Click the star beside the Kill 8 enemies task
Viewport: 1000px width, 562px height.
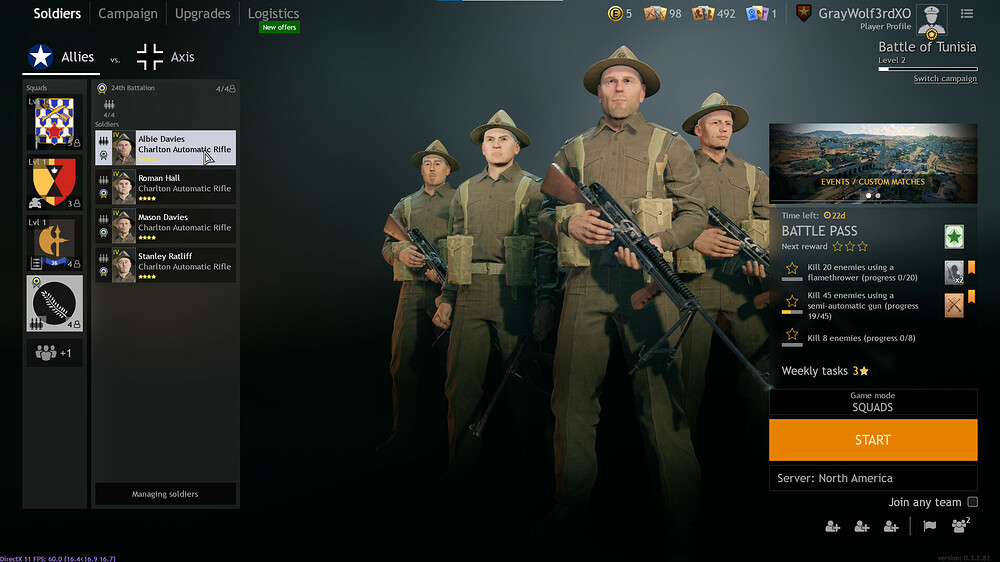[x=792, y=334]
